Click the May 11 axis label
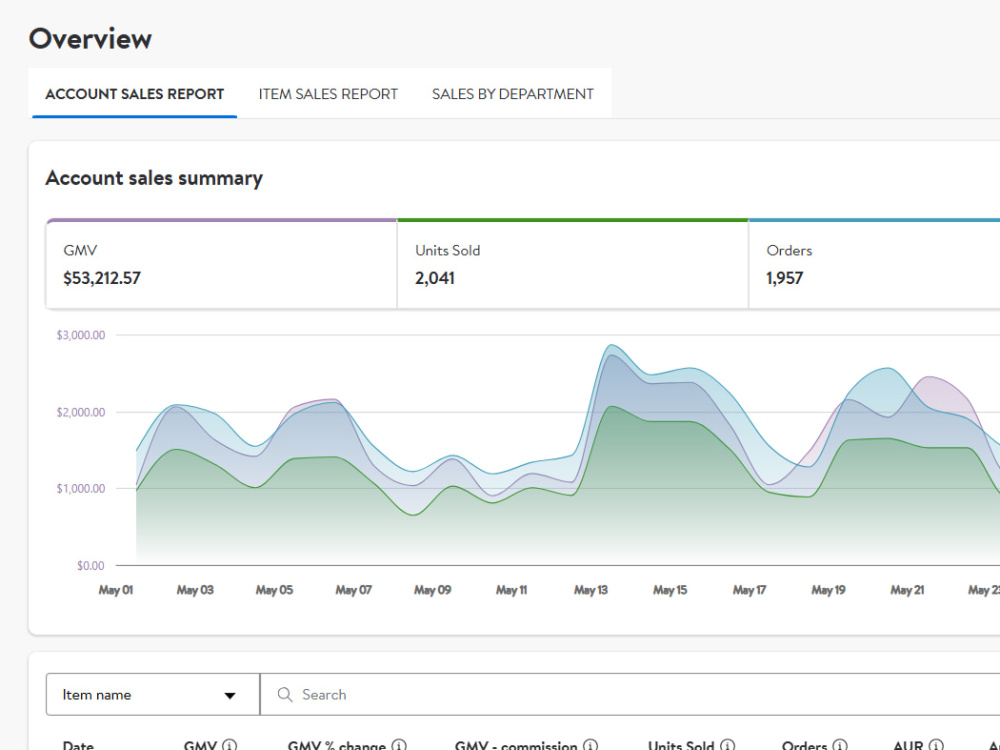 click(x=511, y=590)
